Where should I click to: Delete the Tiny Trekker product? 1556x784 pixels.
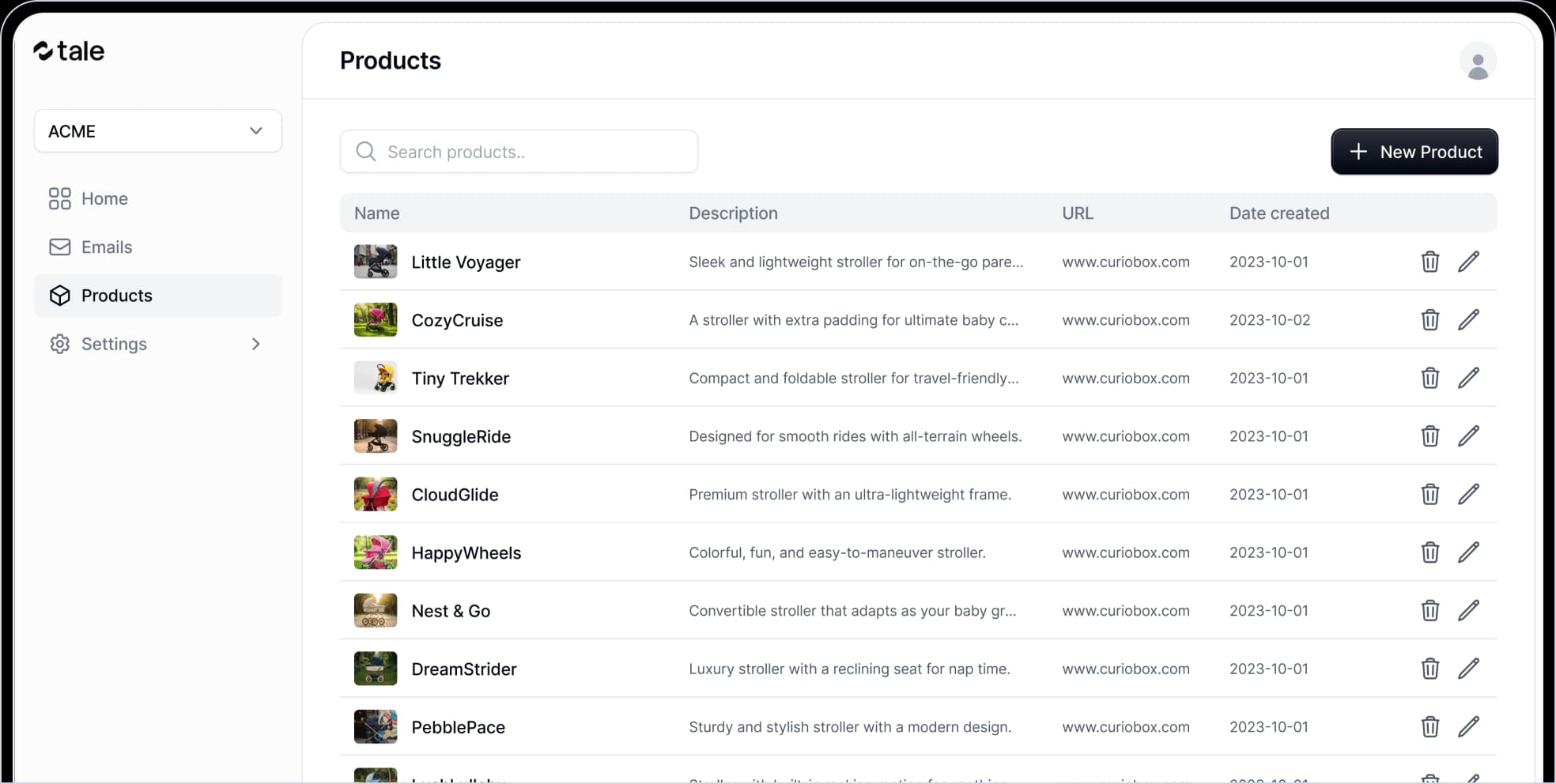(x=1429, y=378)
